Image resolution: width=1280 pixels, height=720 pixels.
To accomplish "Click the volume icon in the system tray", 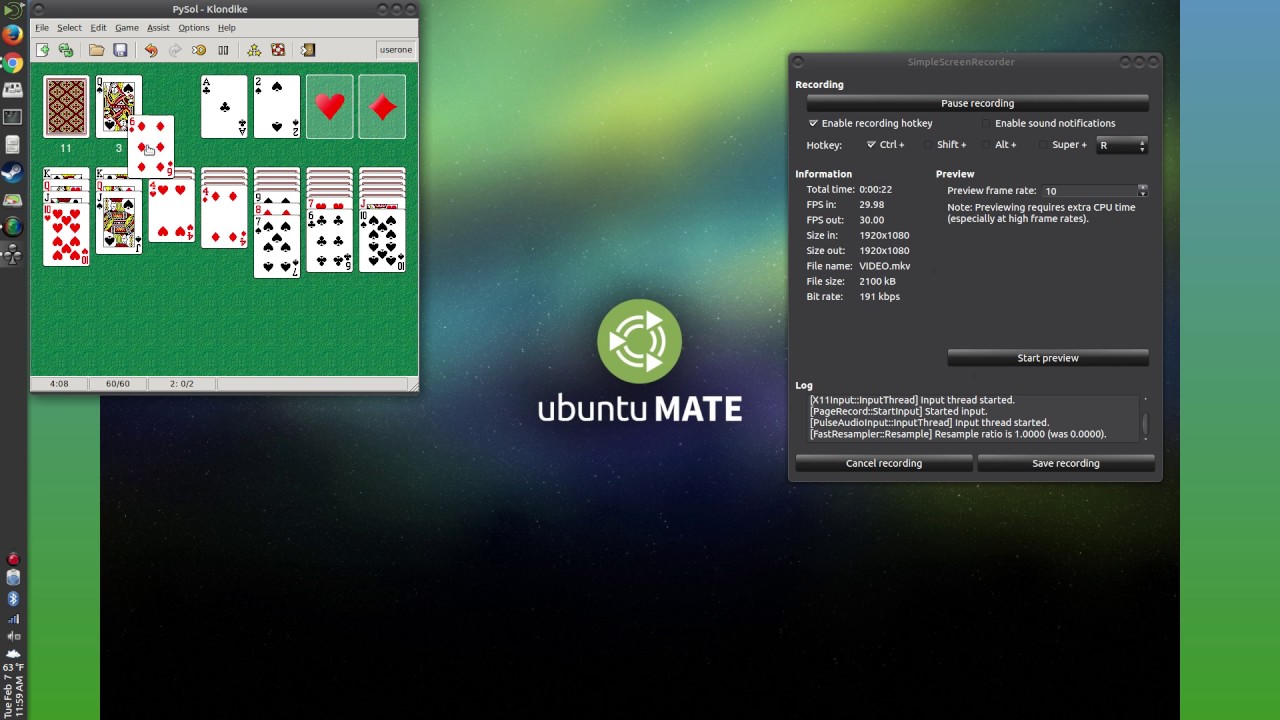I will point(13,636).
